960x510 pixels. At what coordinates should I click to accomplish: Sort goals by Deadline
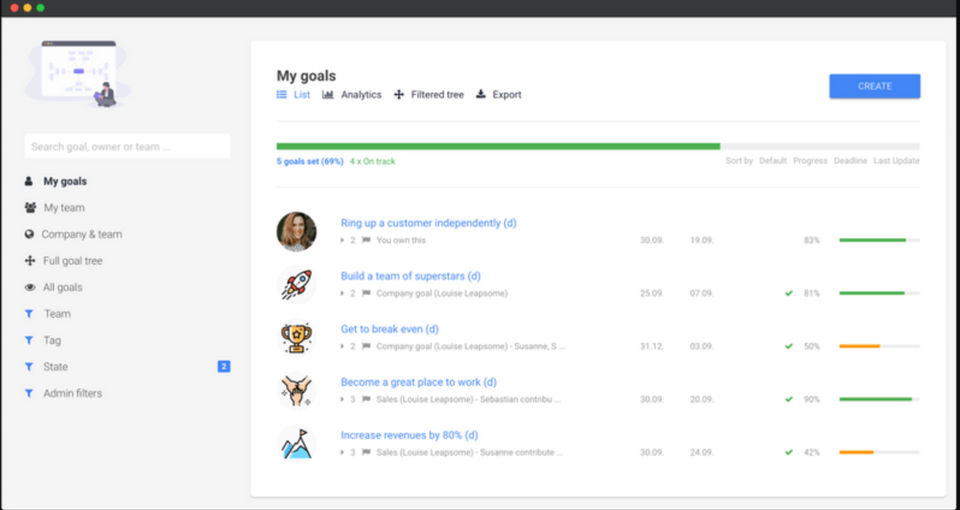coord(850,161)
